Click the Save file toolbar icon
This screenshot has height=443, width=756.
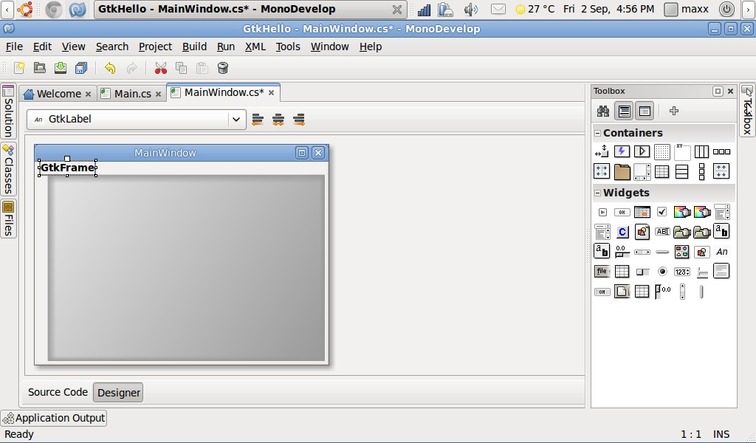point(60,68)
